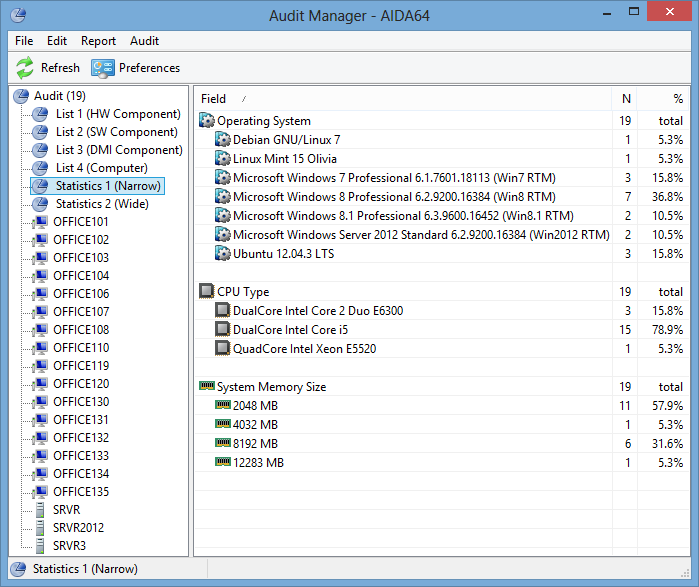Image resolution: width=699 pixels, height=587 pixels.
Task: Click the CPU Type chip icon
Action: point(207,292)
